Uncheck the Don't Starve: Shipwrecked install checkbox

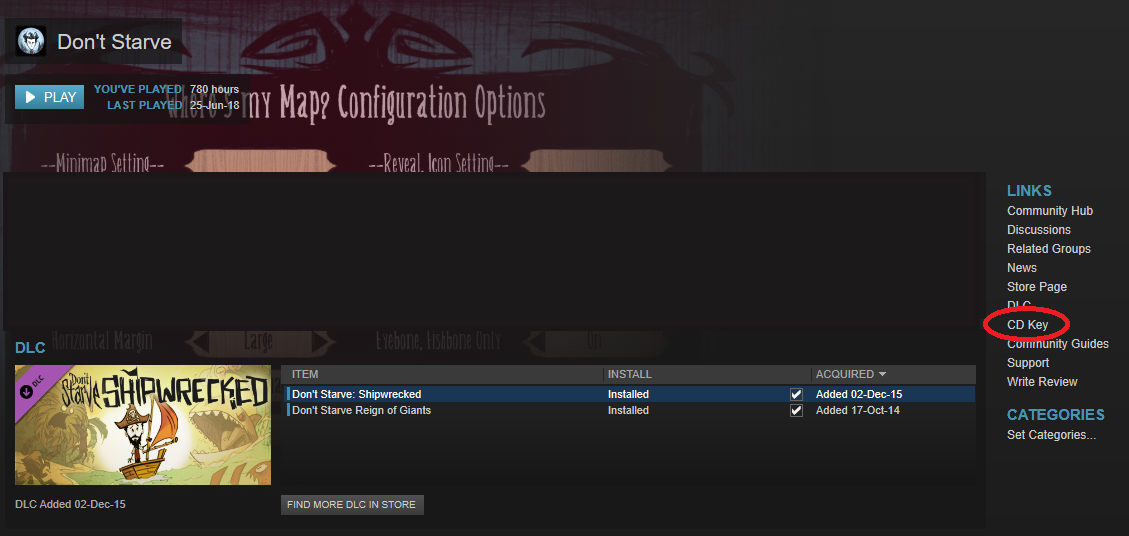pos(796,395)
